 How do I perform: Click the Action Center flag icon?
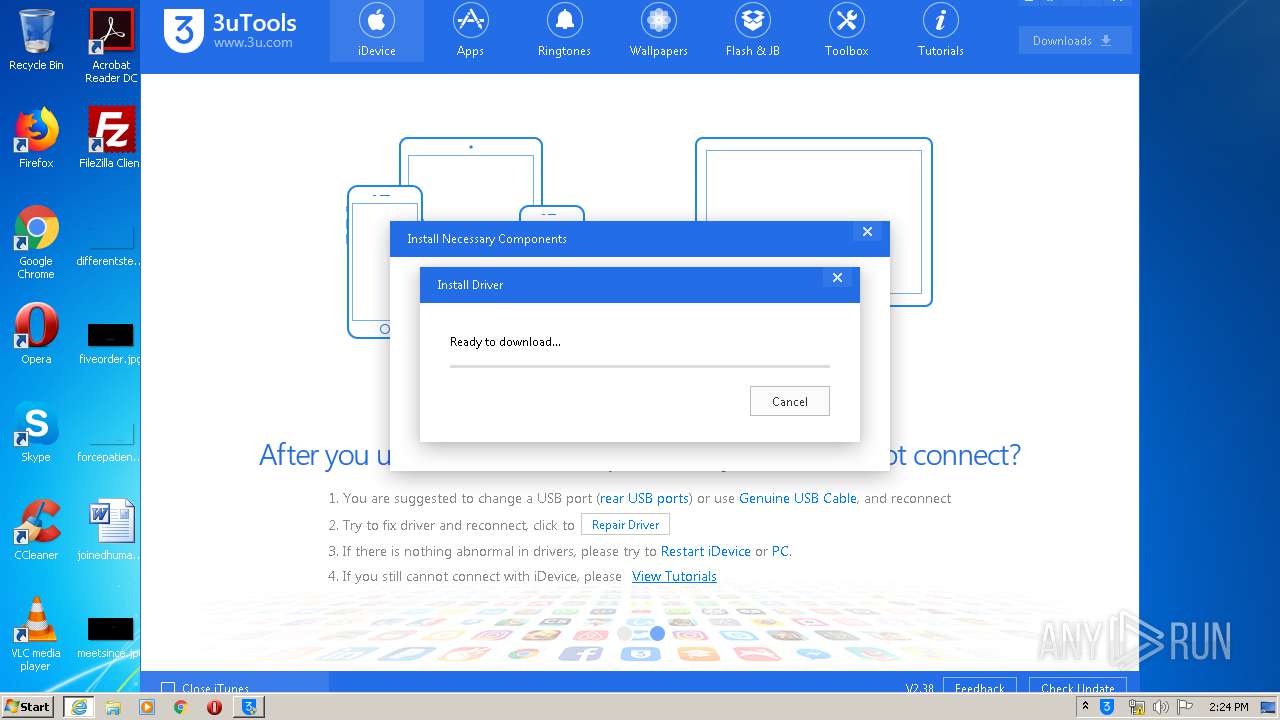[x=1186, y=707]
